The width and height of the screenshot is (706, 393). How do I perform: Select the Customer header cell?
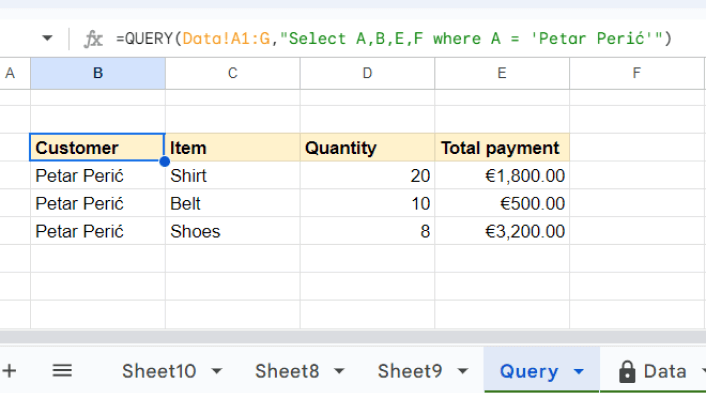pos(98,147)
